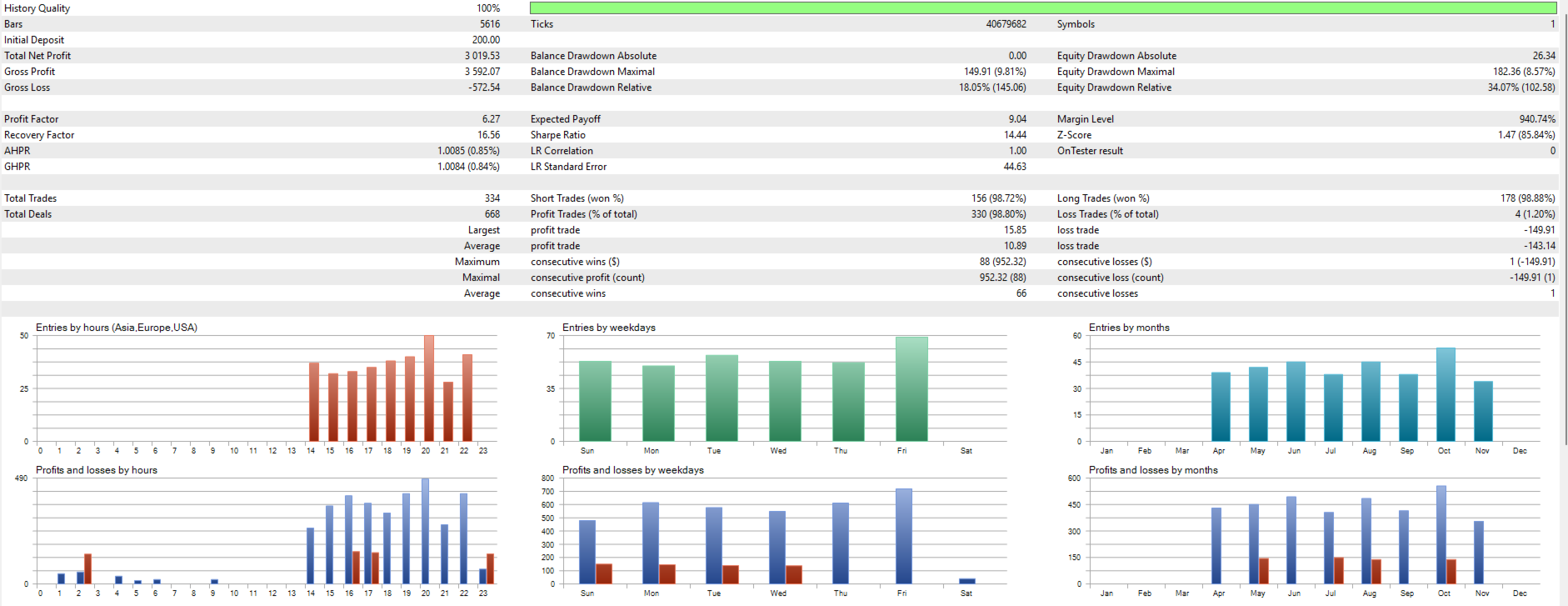Viewport: 1568px width, 606px height.
Task: Click Balance Drawdown Relative value 18.05% (145.06)
Action: coord(992,88)
